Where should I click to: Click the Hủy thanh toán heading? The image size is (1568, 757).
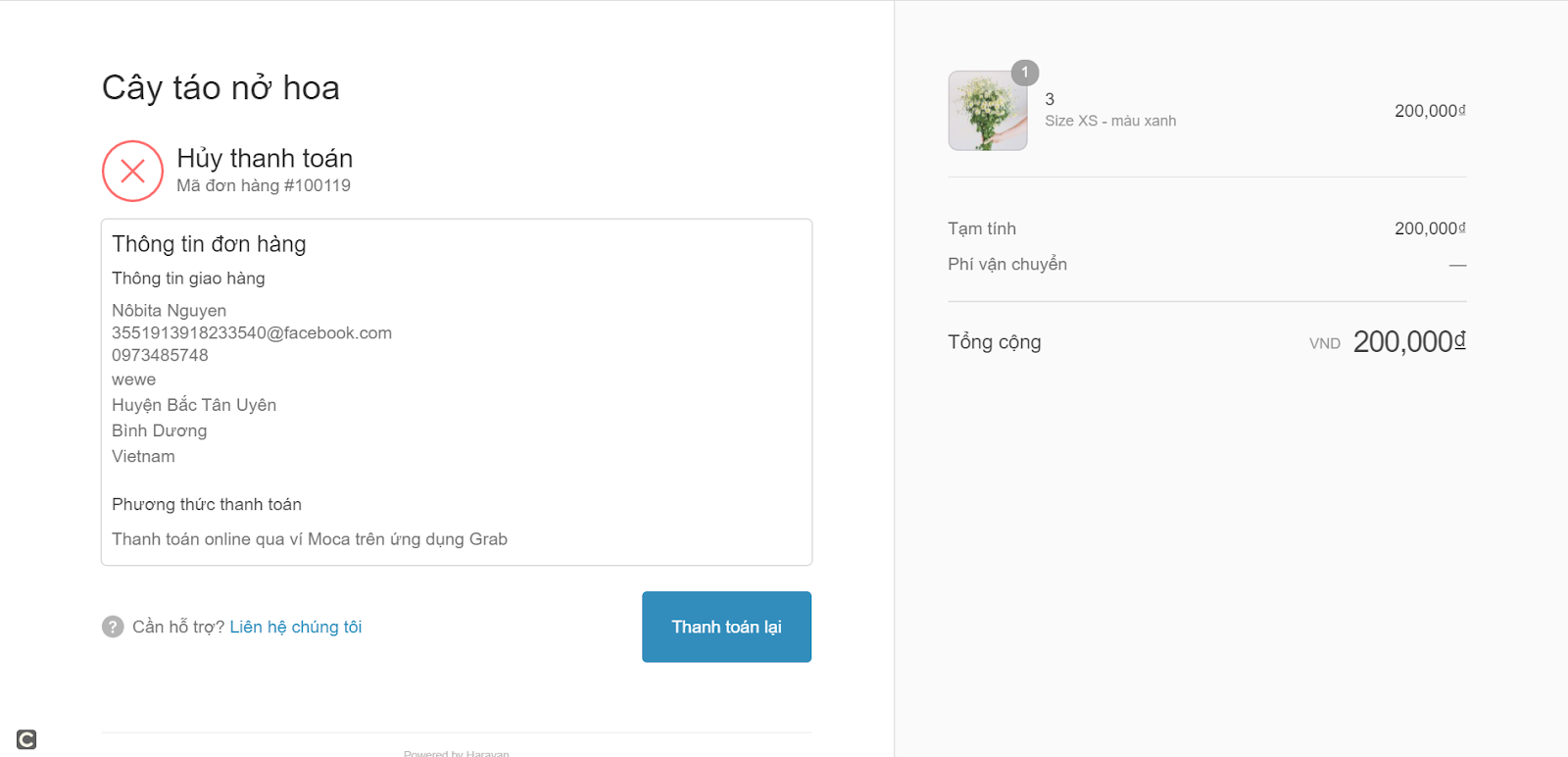(x=265, y=158)
